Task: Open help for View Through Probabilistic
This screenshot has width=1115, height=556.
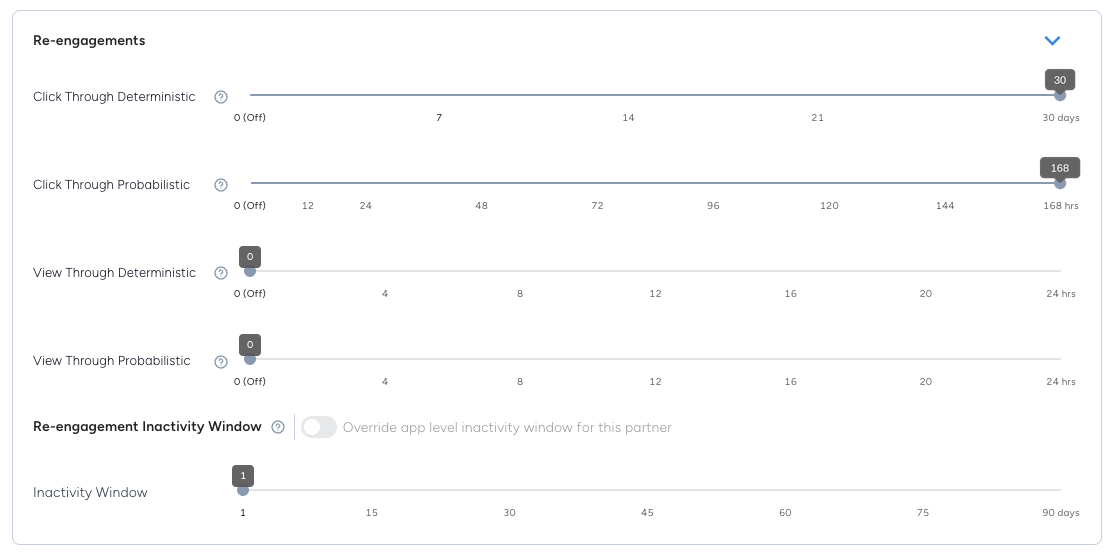Action: click(221, 361)
